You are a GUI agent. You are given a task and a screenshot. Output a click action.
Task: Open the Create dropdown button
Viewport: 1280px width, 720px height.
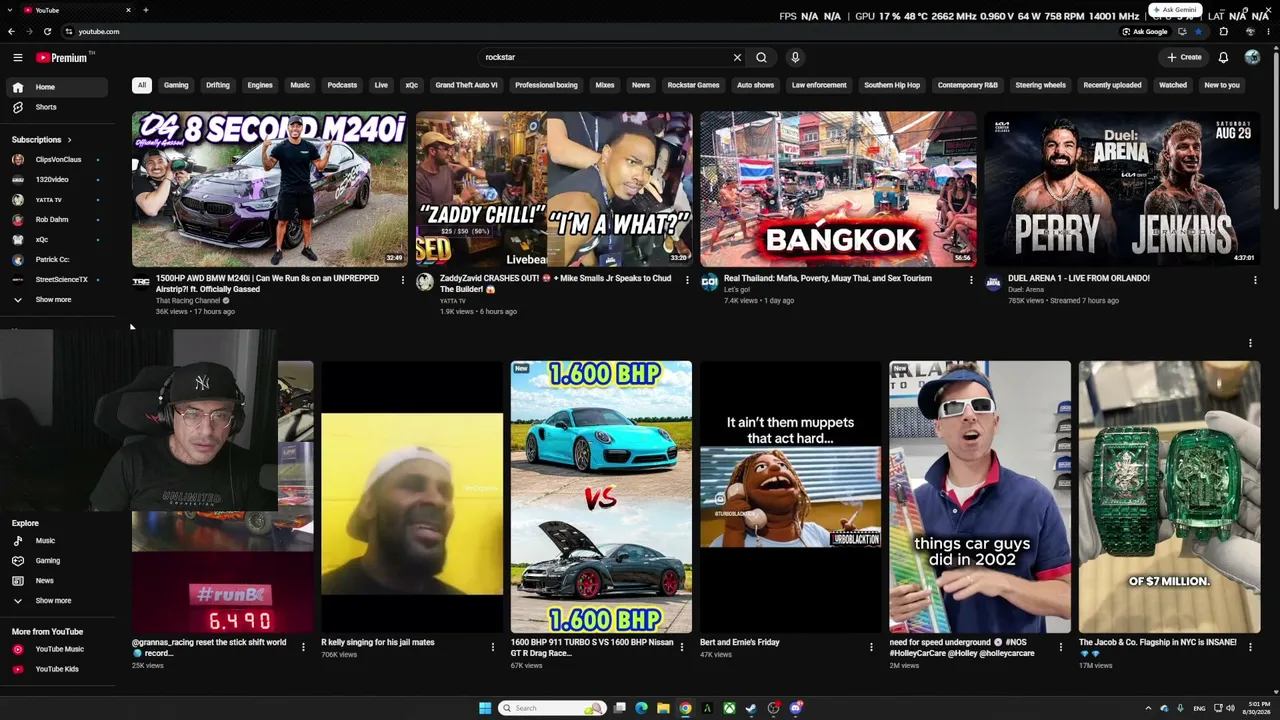click(1184, 58)
